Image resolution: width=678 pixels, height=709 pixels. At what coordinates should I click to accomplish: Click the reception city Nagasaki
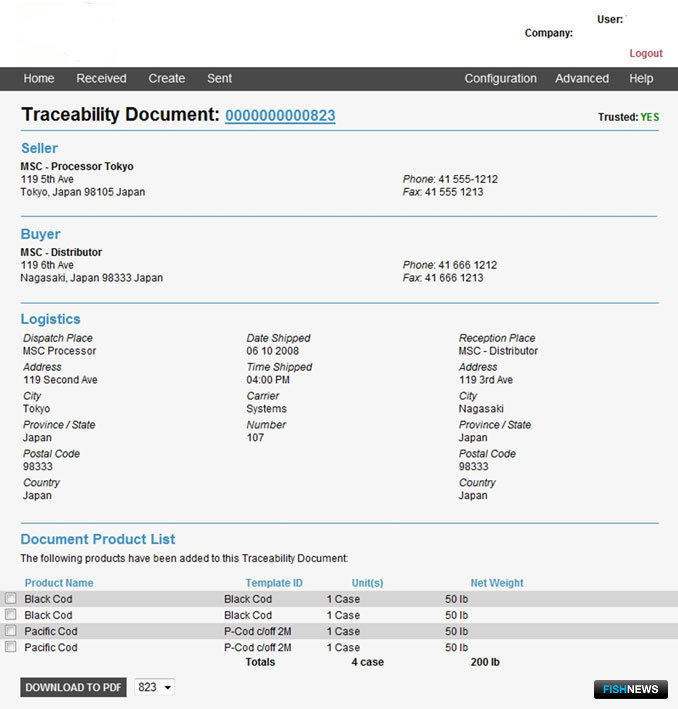coord(481,409)
